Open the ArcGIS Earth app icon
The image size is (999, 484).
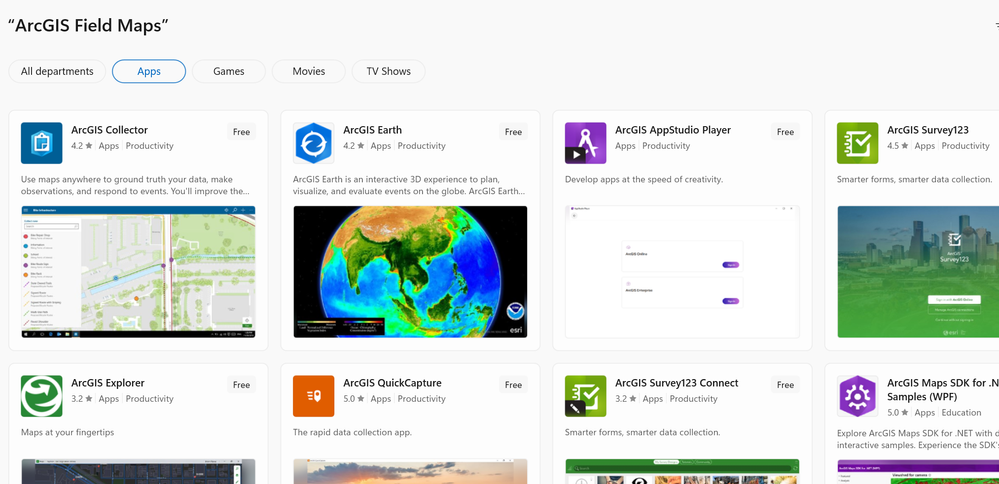[x=313, y=143]
